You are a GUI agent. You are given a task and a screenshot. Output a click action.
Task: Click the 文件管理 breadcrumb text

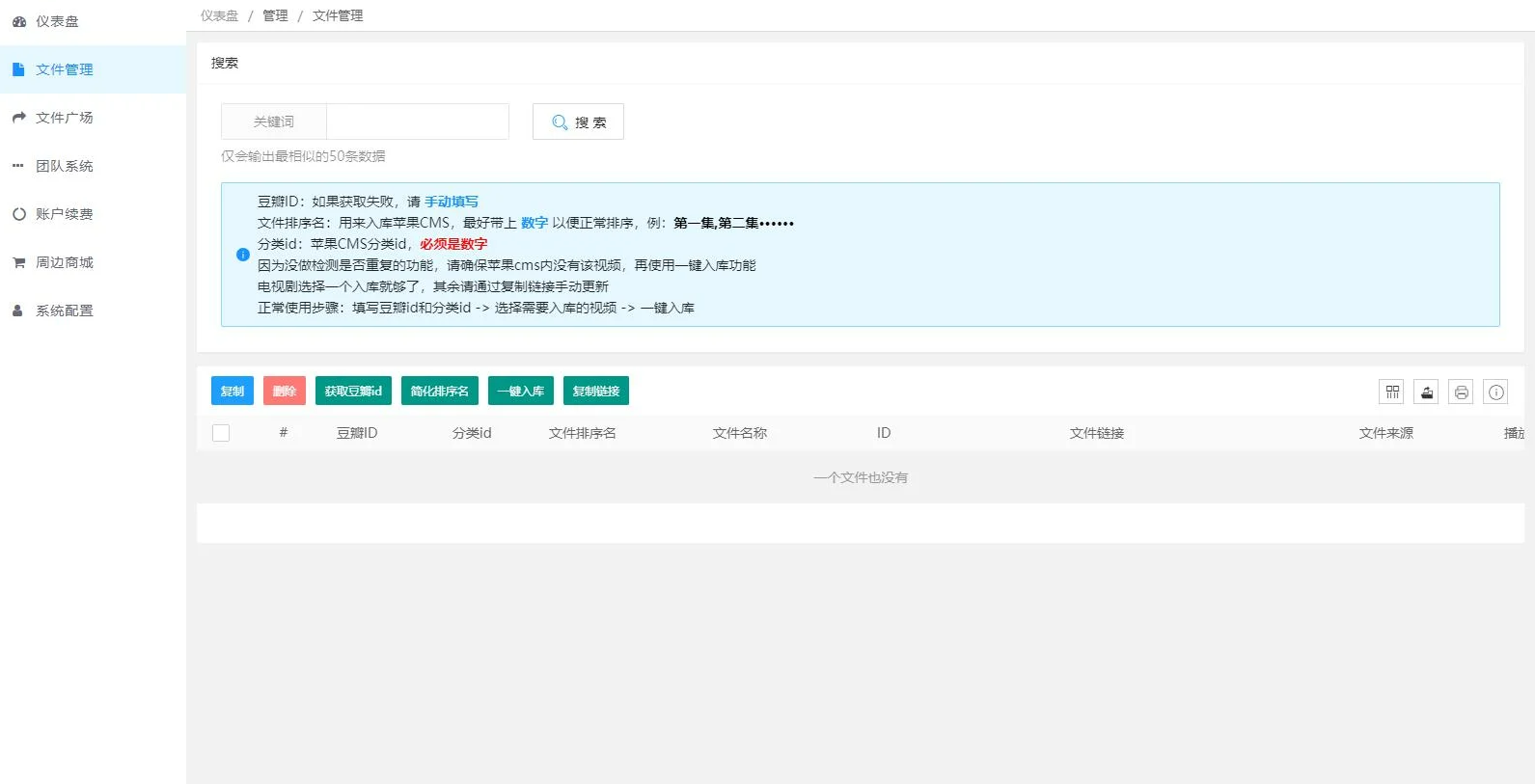(338, 15)
